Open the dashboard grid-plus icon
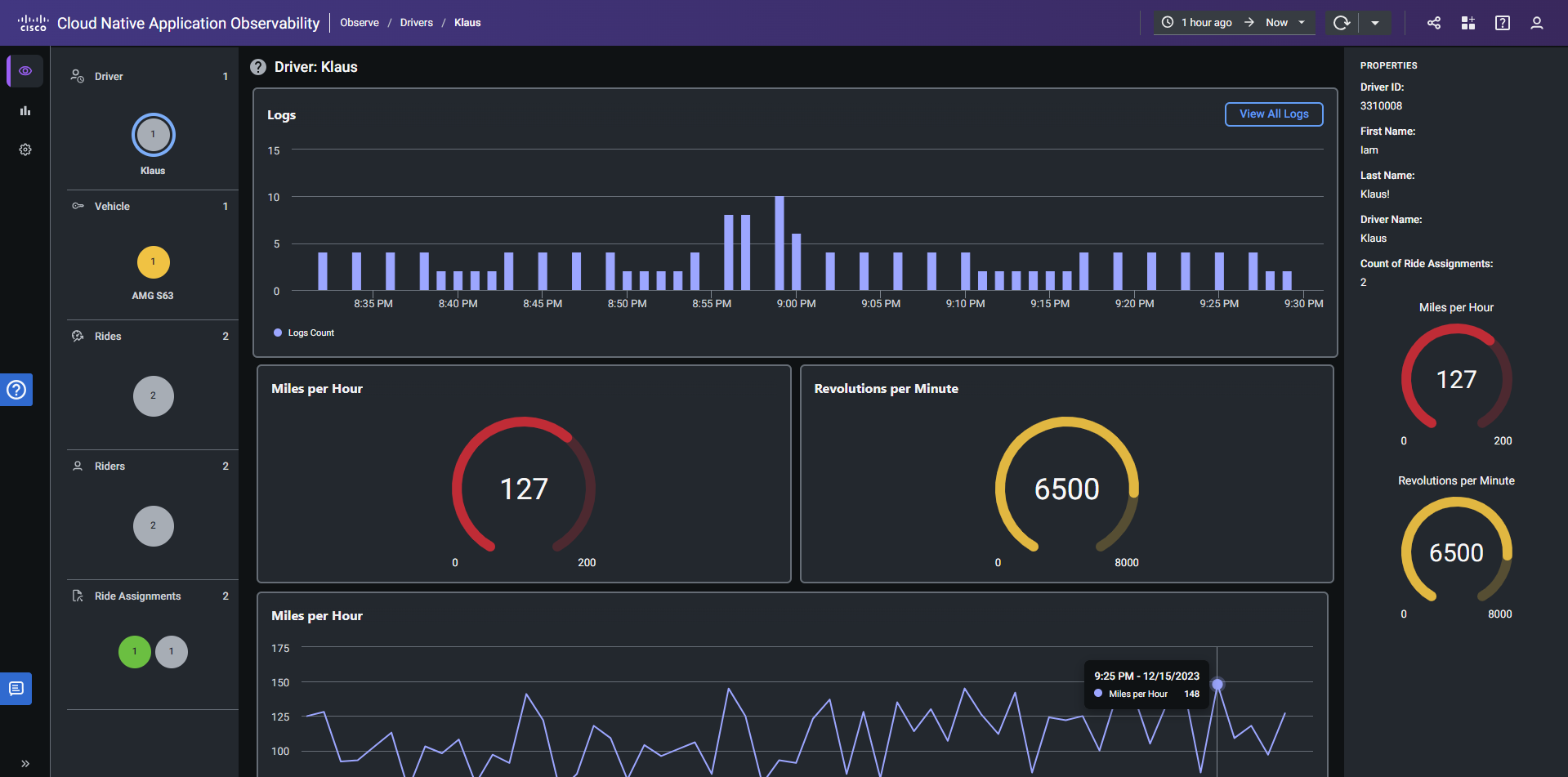The height and width of the screenshot is (777, 1568). point(1467,23)
